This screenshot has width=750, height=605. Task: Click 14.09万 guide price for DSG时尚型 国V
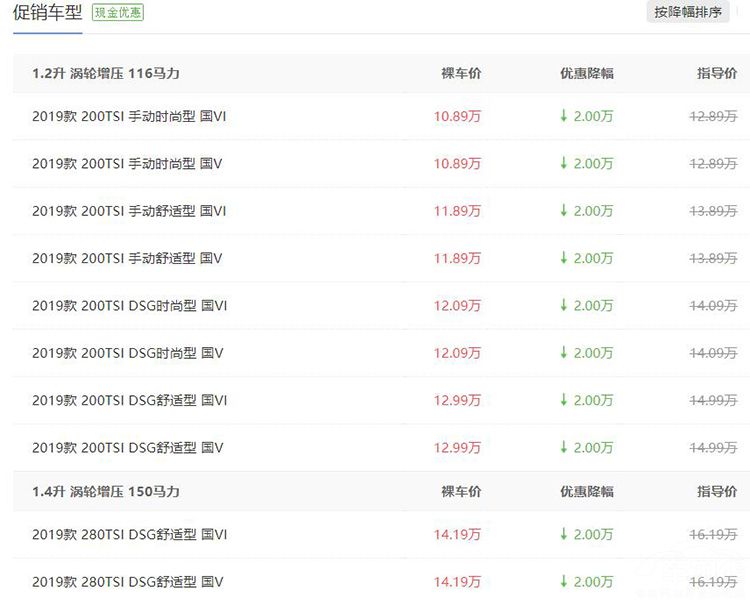(x=713, y=353)
